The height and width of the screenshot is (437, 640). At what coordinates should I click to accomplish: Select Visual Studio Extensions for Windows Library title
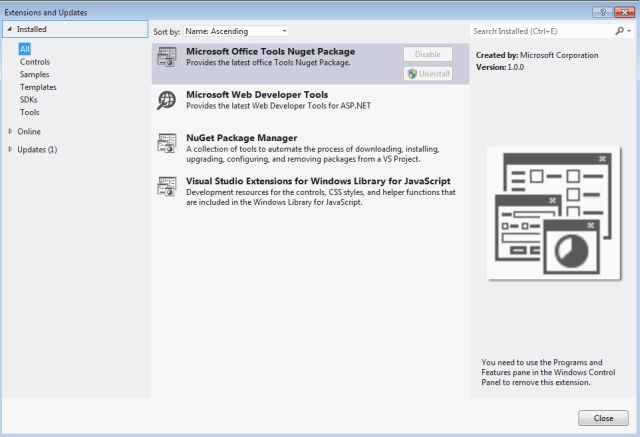point(318,181)
